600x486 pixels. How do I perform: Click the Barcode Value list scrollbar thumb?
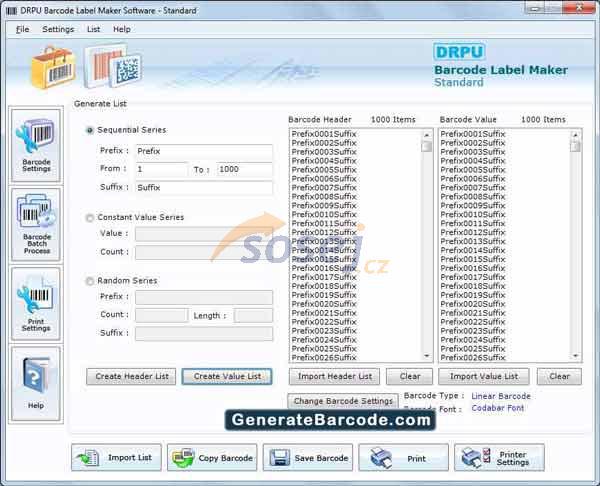click(575, 146)
